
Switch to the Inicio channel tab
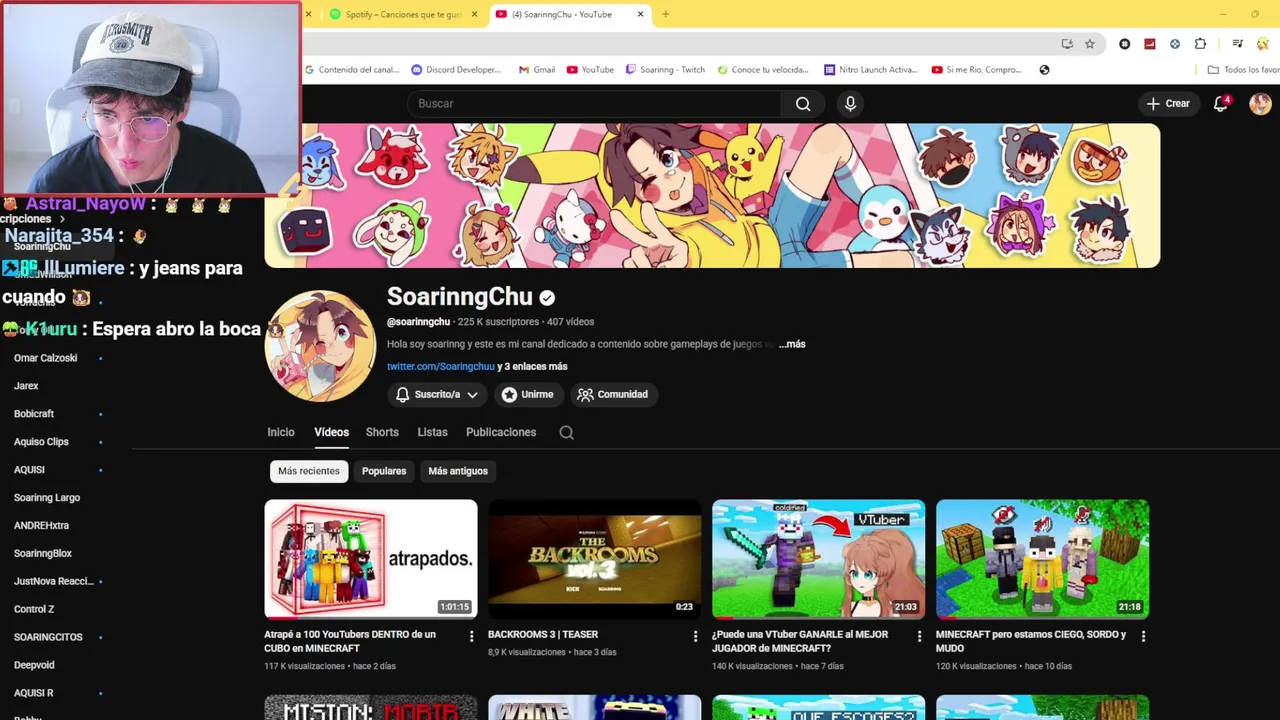point(281,432)
